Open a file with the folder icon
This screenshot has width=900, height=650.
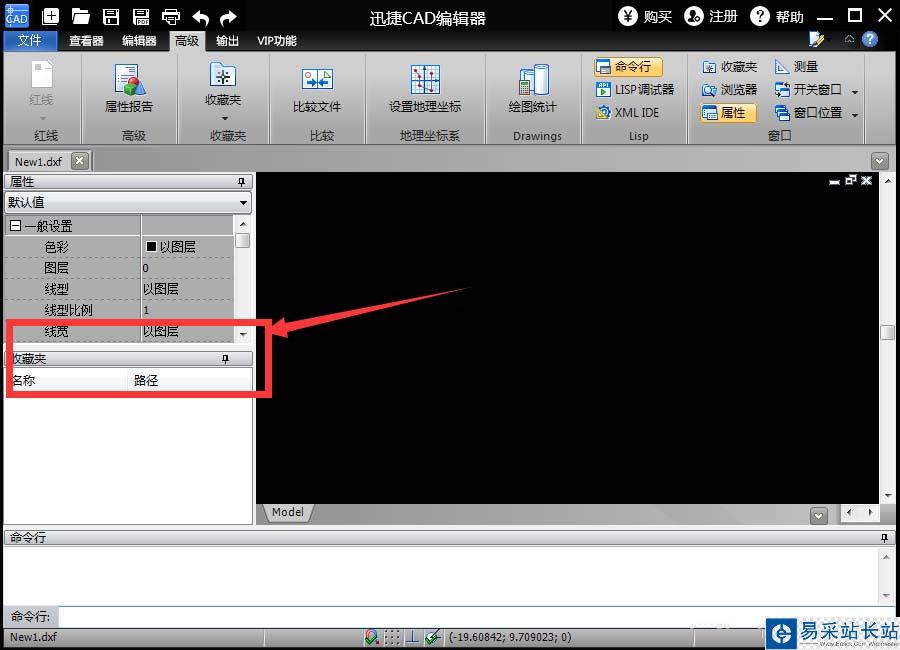[x=80, y=16]
